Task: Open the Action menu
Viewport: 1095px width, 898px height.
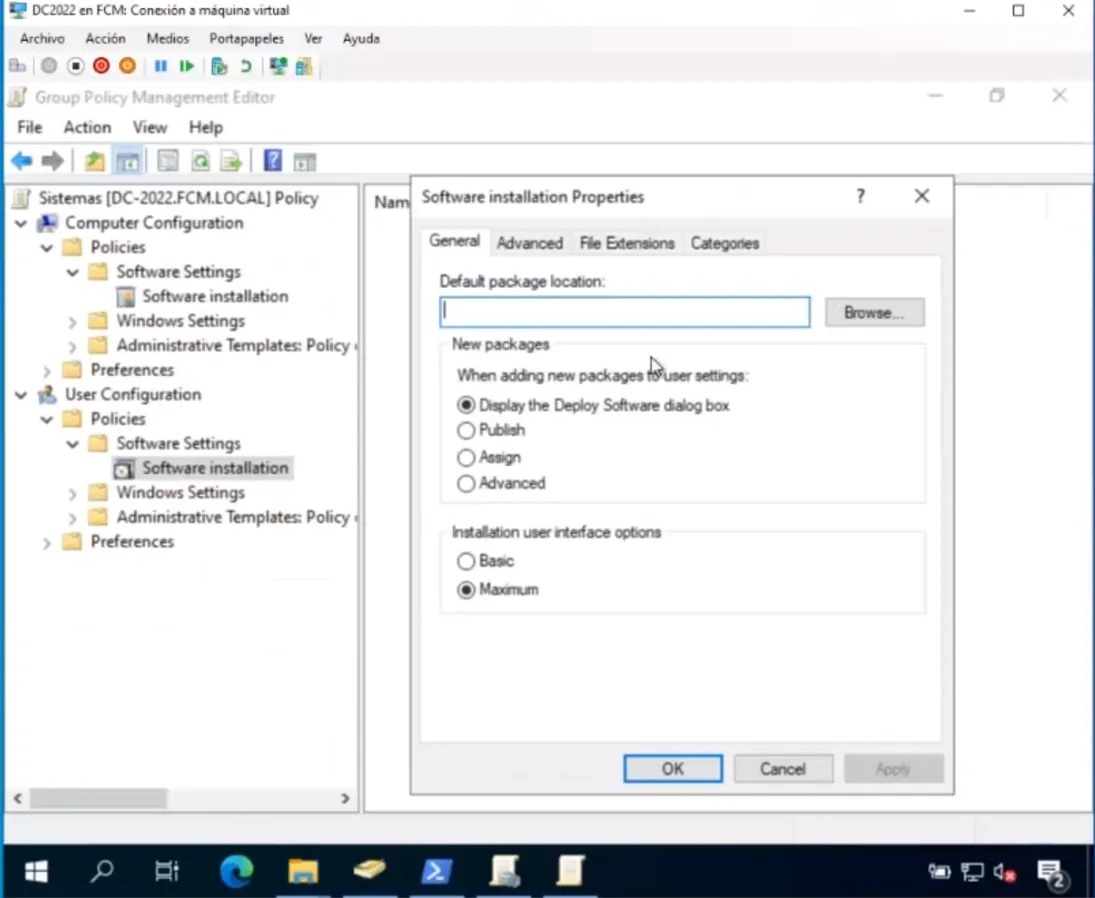Action: (x=87, y=127)
